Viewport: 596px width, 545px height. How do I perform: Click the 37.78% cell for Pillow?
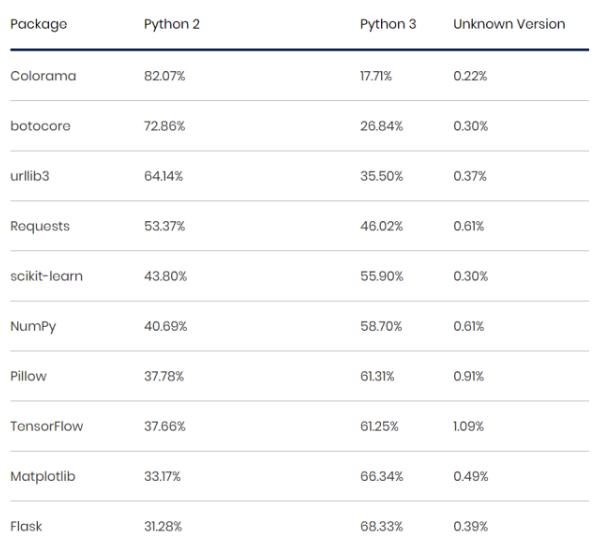[x=164, y=376]
